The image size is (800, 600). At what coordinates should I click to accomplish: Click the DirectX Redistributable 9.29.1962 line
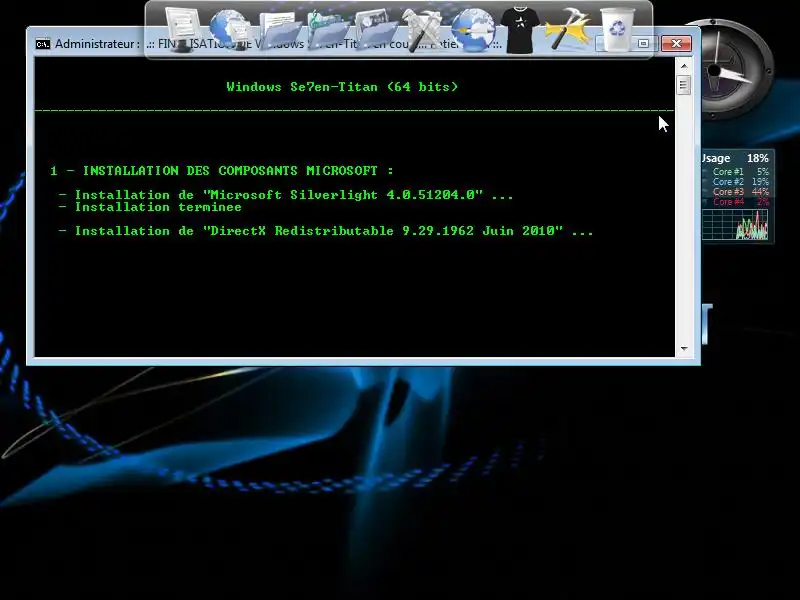click(326, 231)
